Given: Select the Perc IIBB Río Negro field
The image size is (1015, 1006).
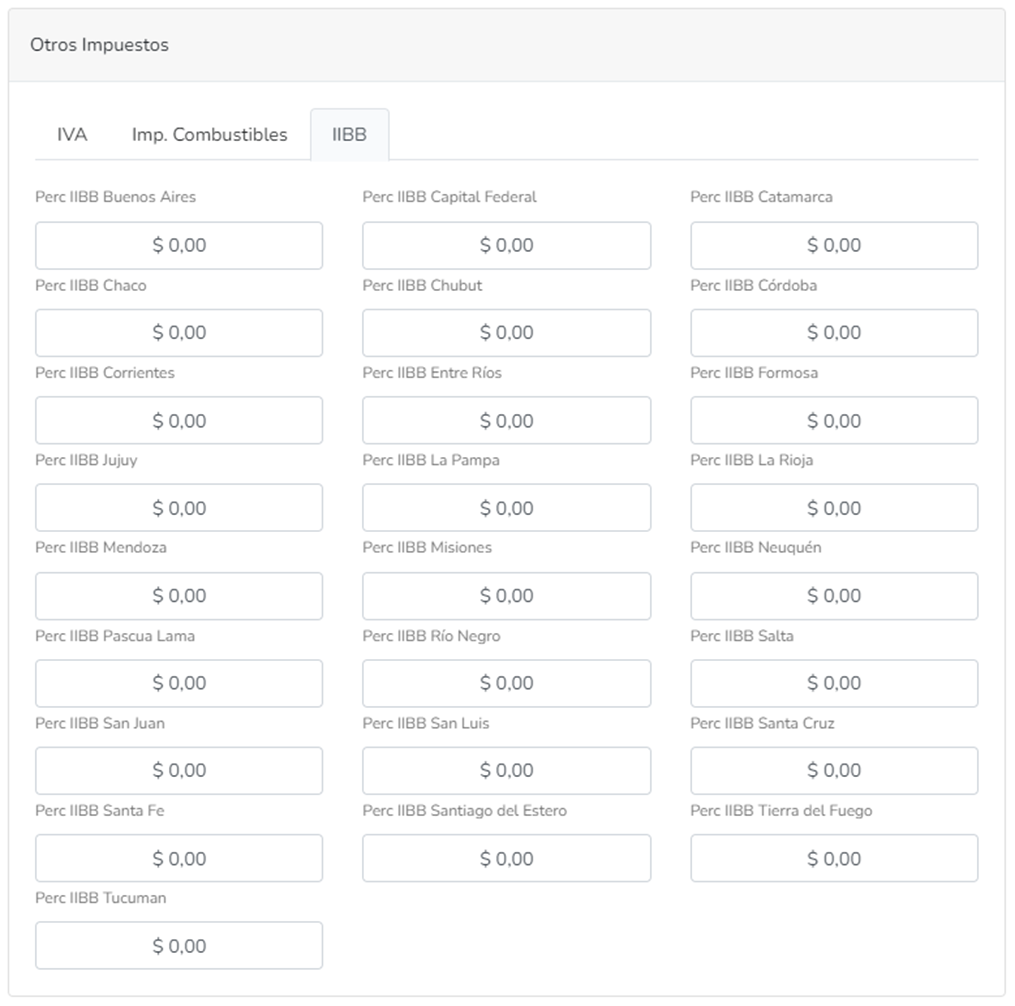Looking at the screenshot, I should [x=506, y=683].
